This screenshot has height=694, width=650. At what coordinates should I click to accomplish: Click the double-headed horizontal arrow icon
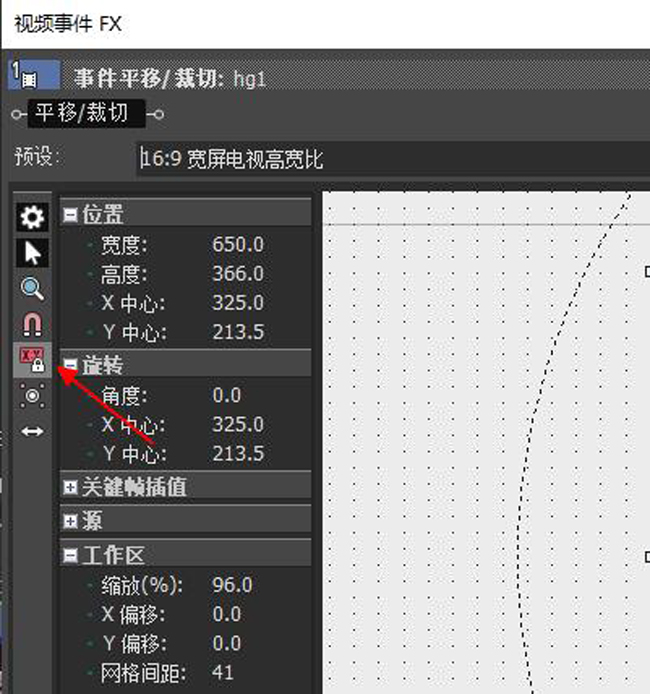[32, 431]
